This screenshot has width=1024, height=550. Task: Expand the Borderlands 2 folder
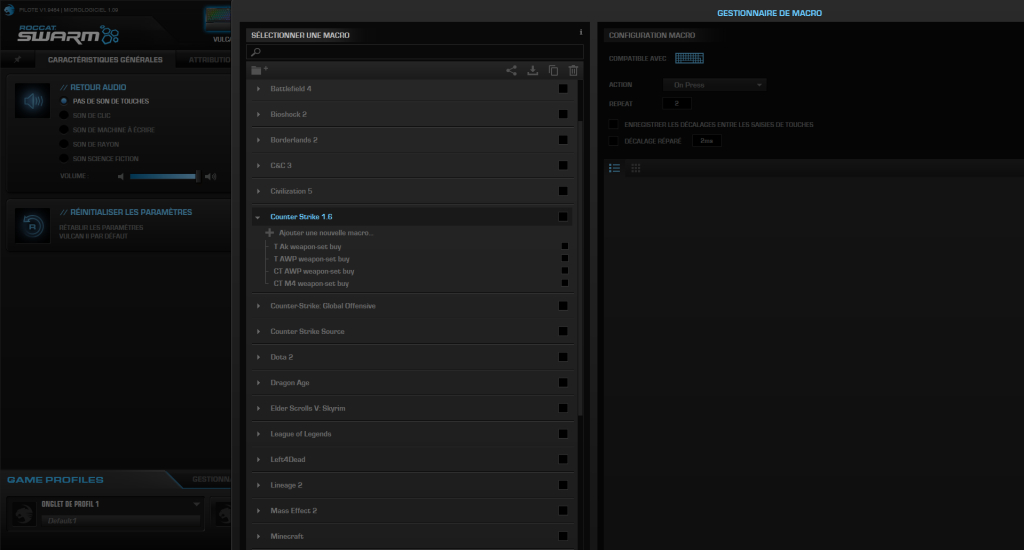tap(259, 140)
